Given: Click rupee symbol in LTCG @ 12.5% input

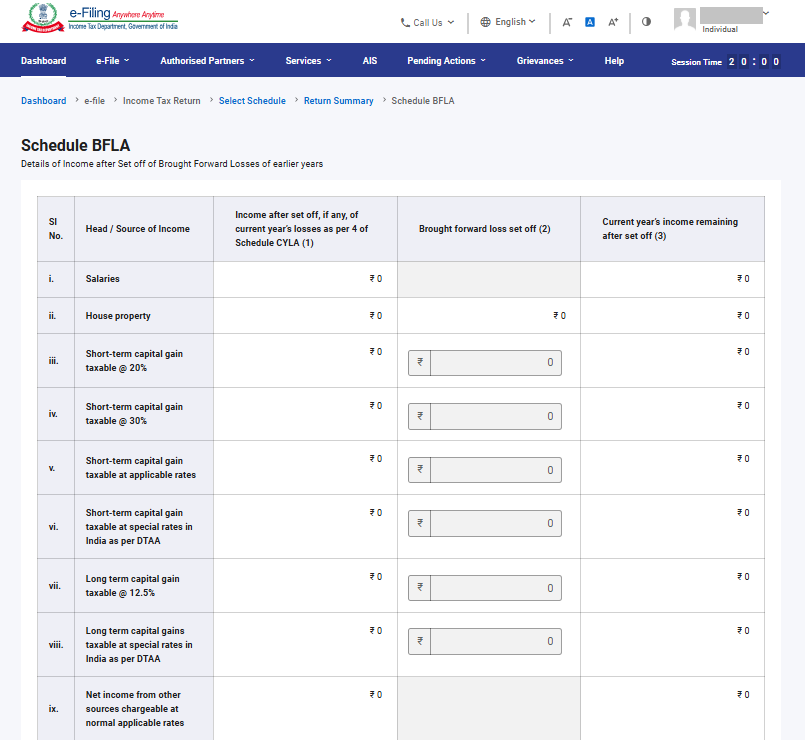Looking at the screenshot, I should click(x=419, y=588).
